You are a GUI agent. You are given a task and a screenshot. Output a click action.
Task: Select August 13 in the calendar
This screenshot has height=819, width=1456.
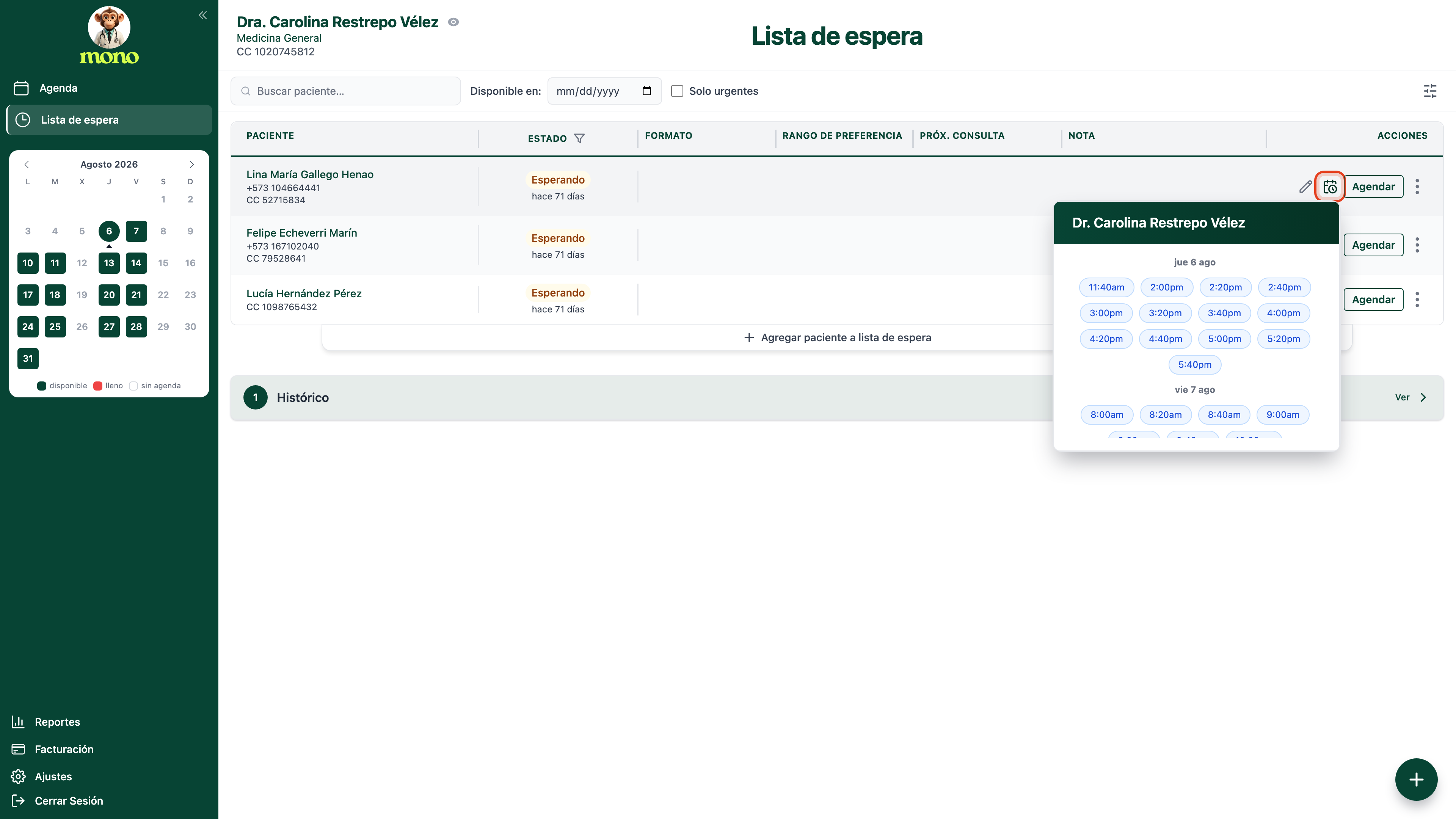point(109,263)
